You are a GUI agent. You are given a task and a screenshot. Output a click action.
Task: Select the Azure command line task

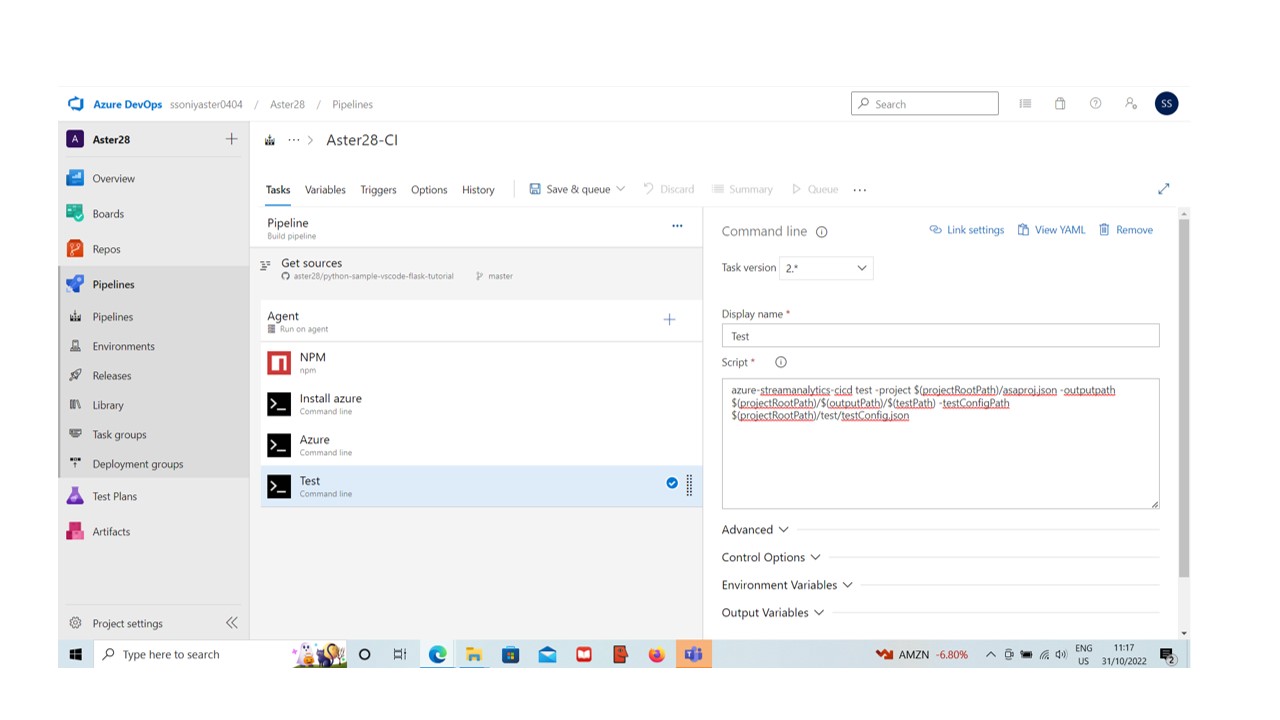(x=481, y=444)
